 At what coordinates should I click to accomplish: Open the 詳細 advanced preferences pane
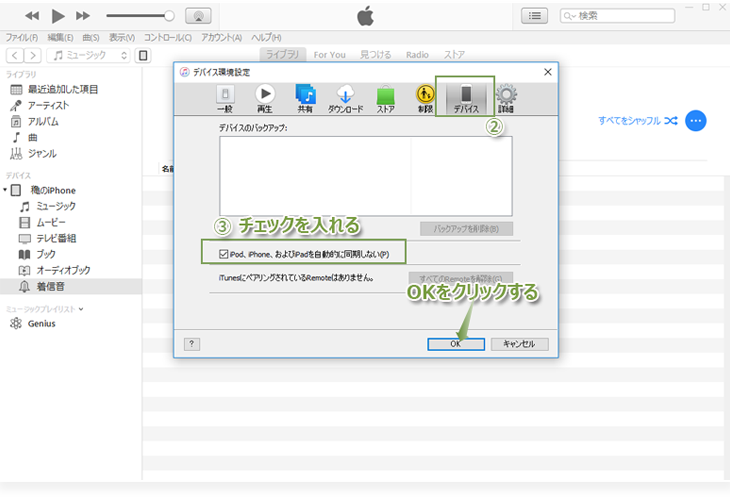[506, 99]
